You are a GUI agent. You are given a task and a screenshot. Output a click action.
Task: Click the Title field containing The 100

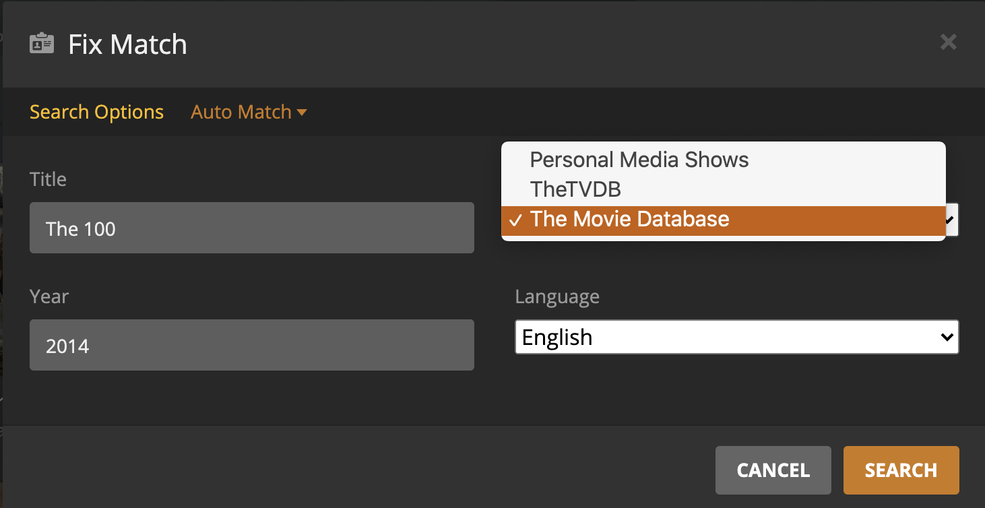[x=251, y=228]
